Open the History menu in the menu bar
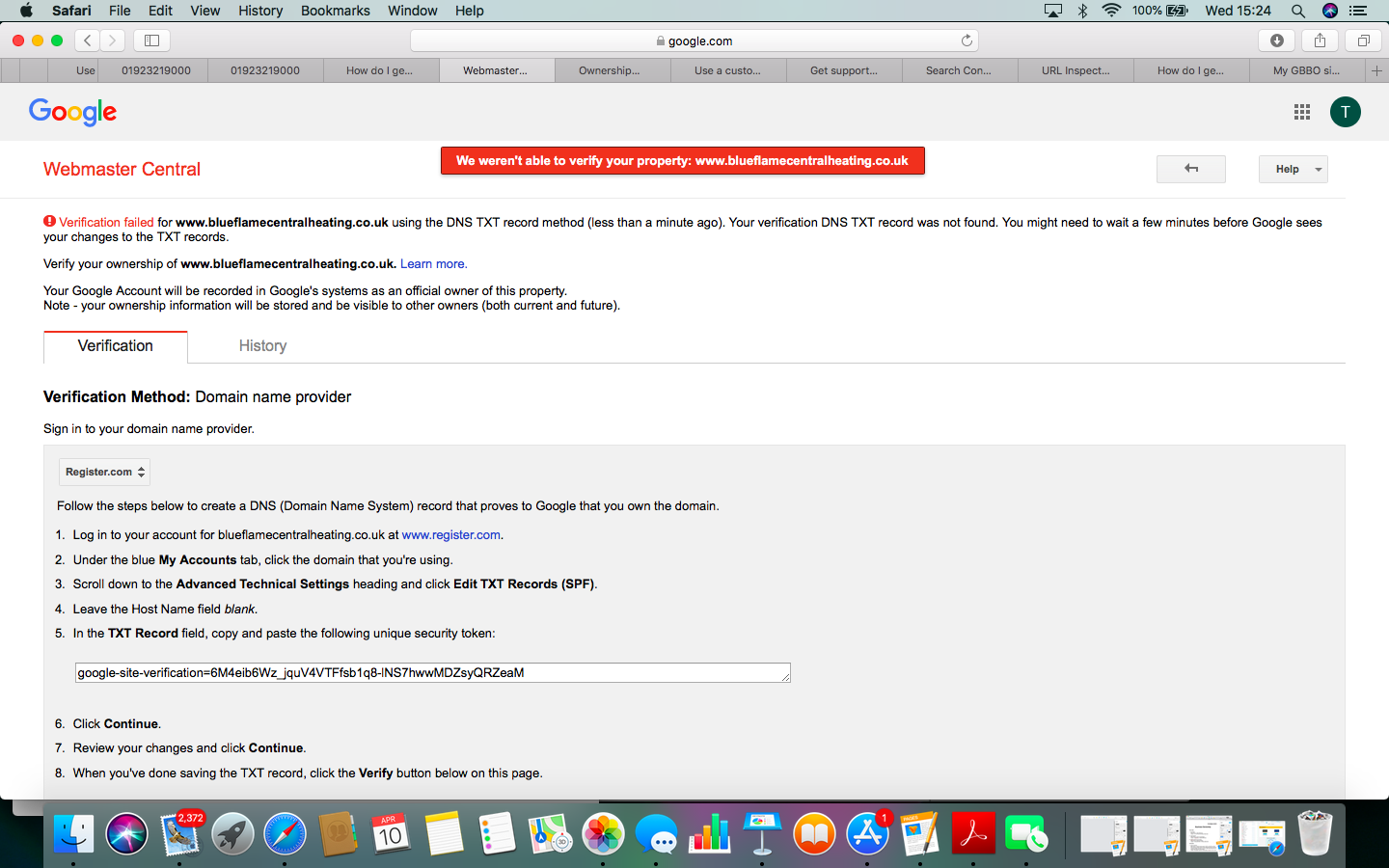 click(x=260, y=11)
